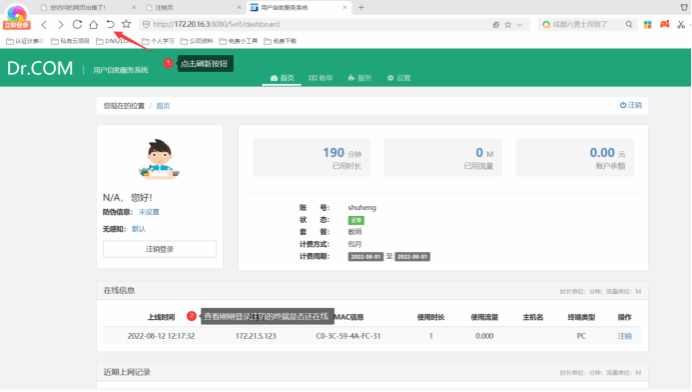Go to the browser home page icon
Screen dimensions: 692x392
click(x=94, y=24)
